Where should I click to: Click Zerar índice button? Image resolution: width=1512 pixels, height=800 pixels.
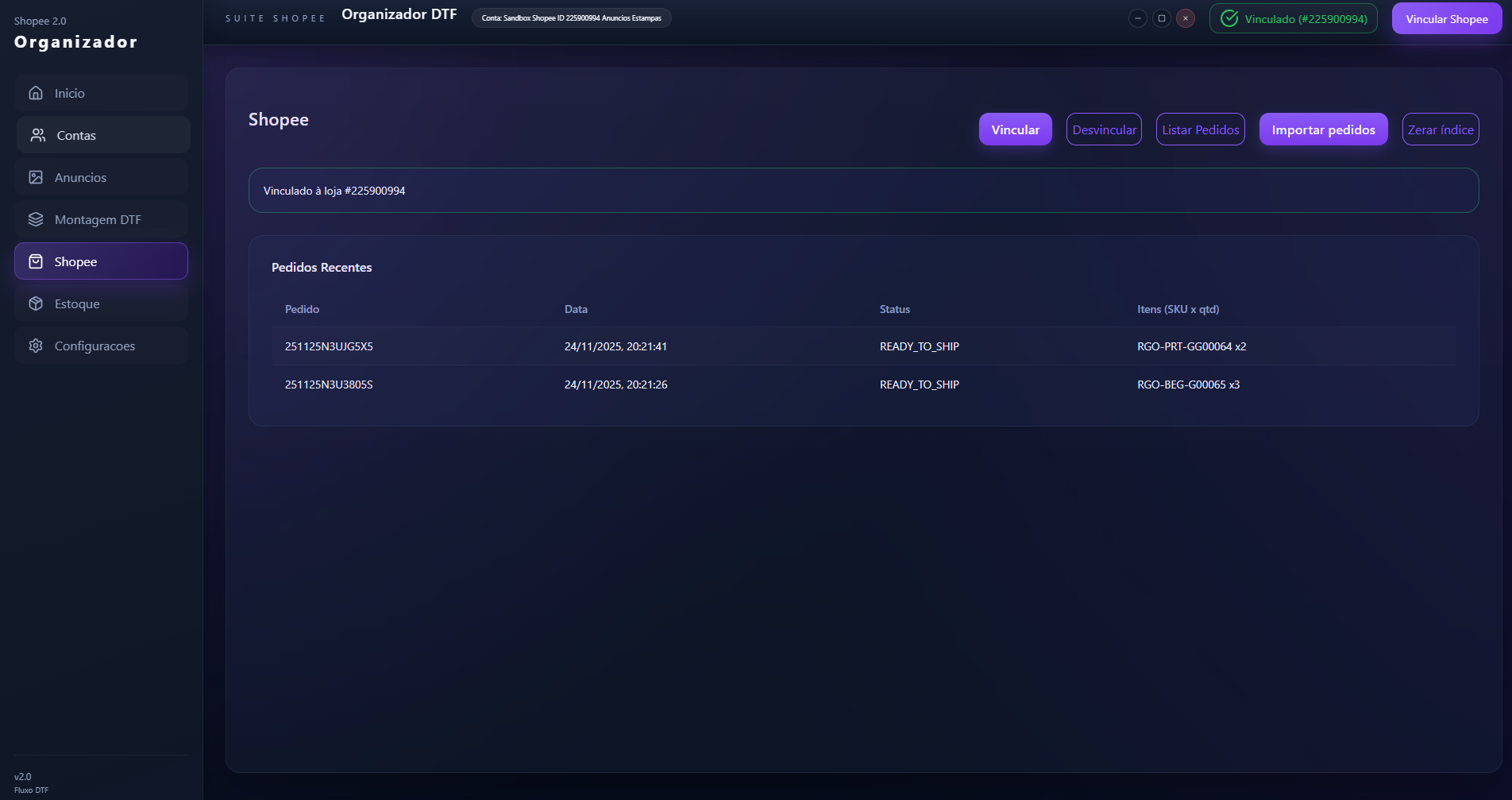click(1440, 129)
